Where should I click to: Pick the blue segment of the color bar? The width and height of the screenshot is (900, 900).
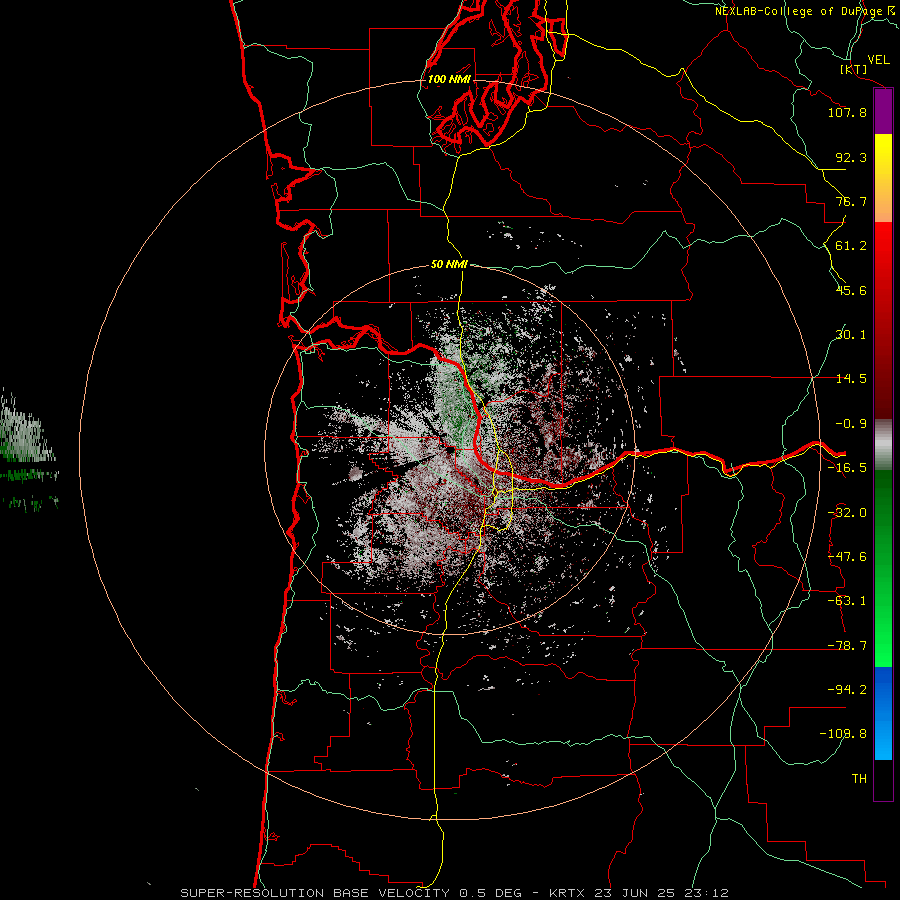tap(883, 713)
